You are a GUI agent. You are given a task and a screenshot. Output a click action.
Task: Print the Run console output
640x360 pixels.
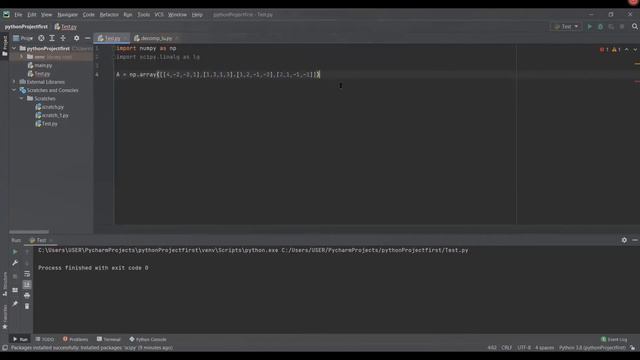coord(27,295)
